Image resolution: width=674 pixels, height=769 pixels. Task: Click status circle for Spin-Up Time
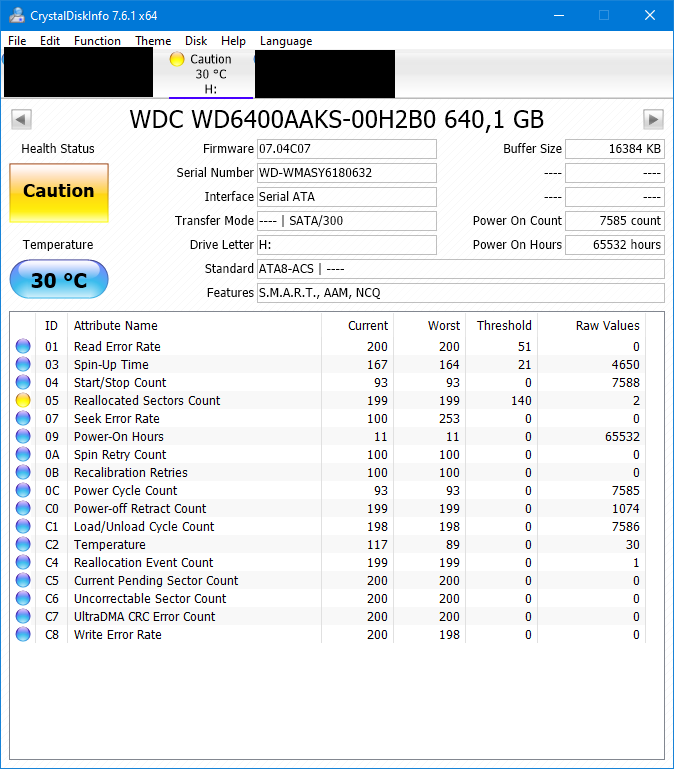[x=23, y=364]
